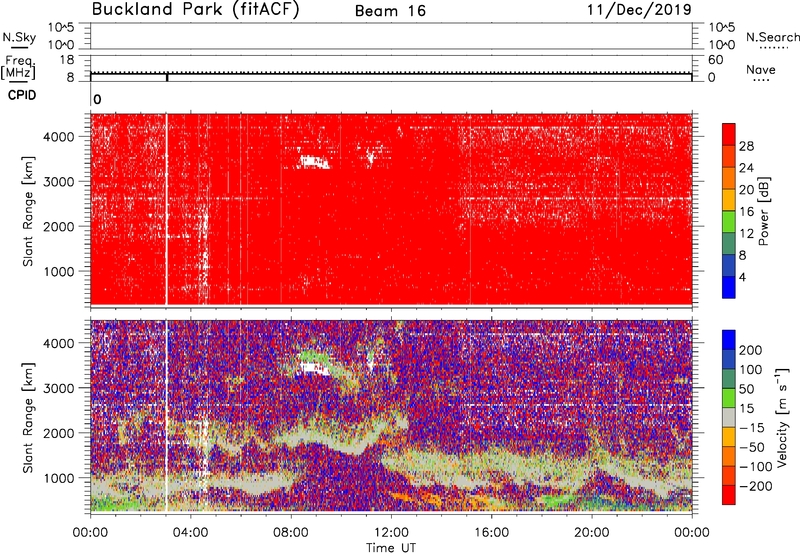
Task: Click the red bottom of the velocity color bar
Action: 729,495
